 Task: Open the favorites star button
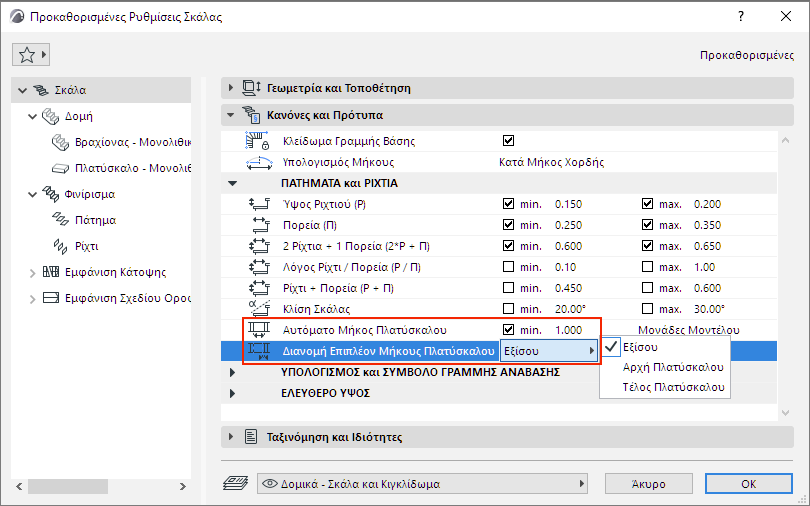pos(31,54)
